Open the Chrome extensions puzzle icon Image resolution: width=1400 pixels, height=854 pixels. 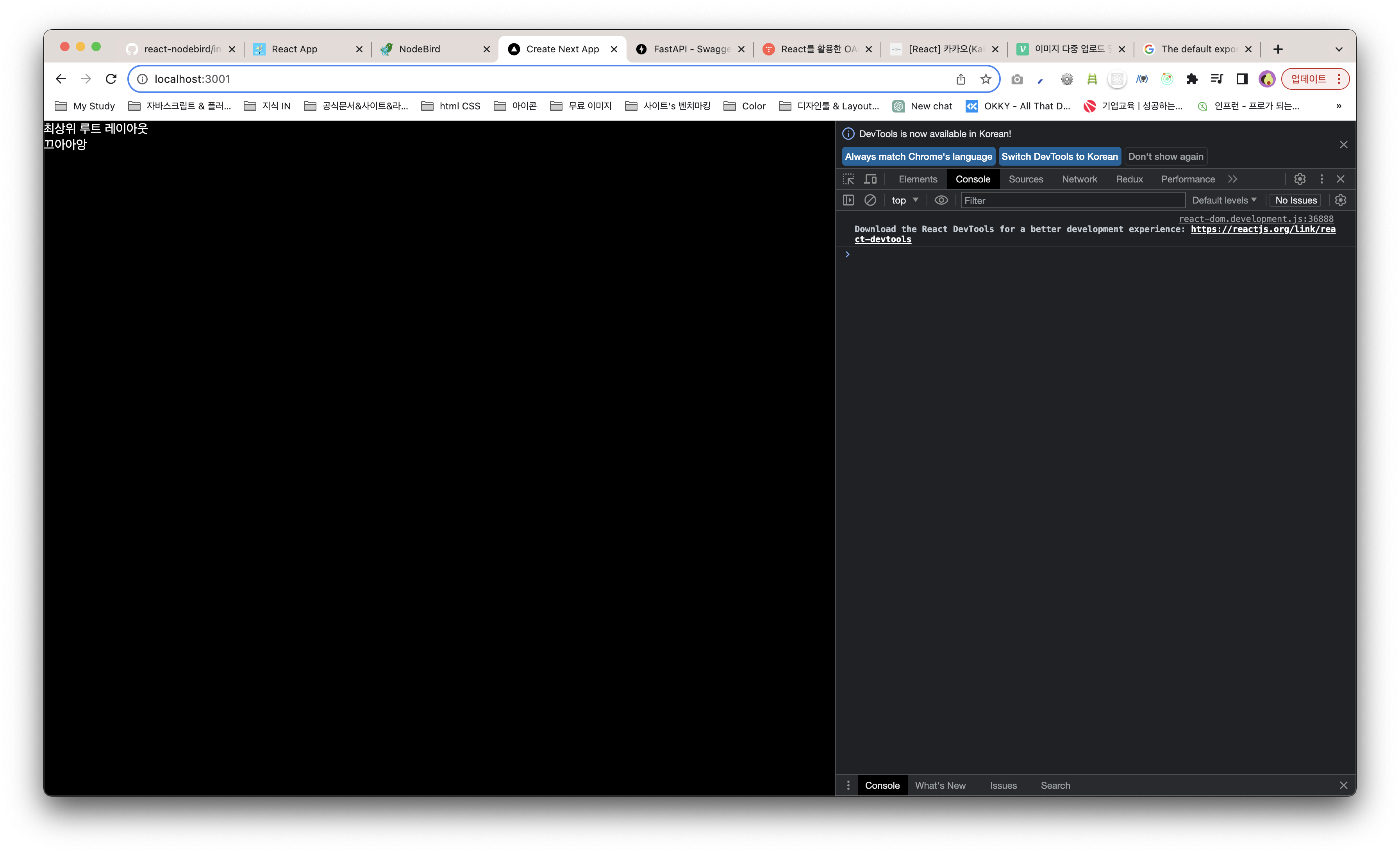click(1192, 79)
